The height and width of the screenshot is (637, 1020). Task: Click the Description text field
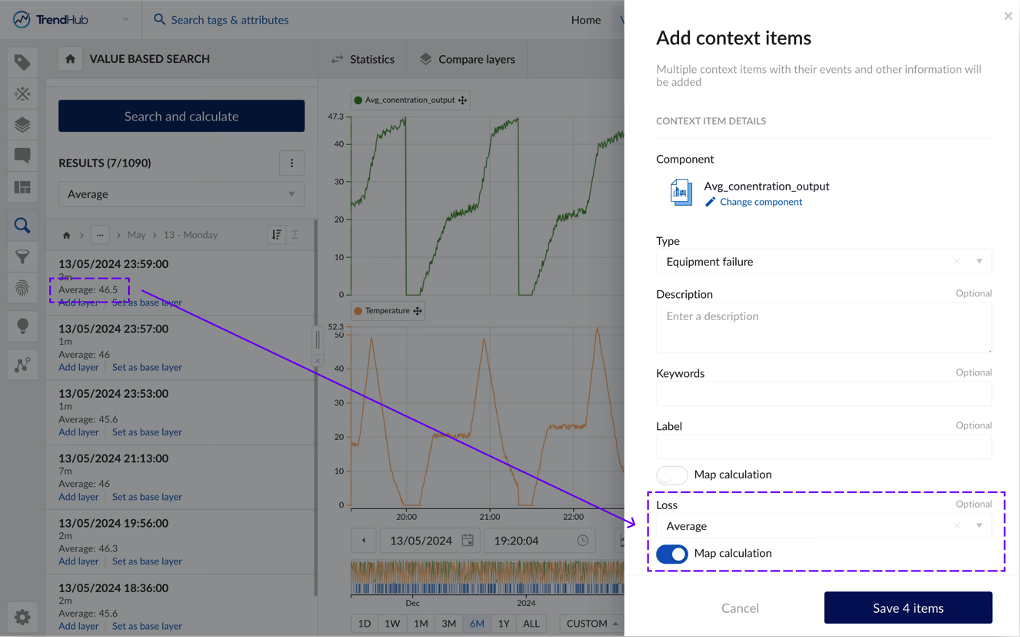(823, 327)
